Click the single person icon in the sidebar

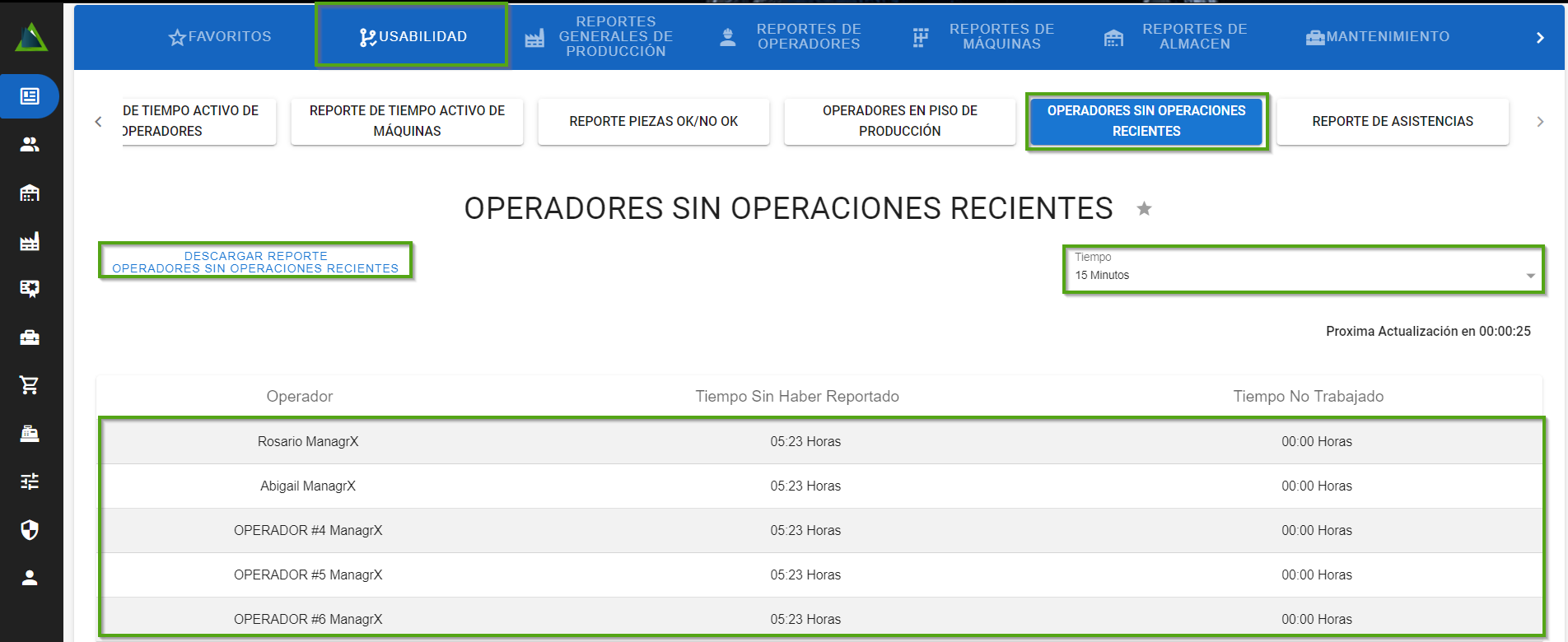click(x=30, y=578)
